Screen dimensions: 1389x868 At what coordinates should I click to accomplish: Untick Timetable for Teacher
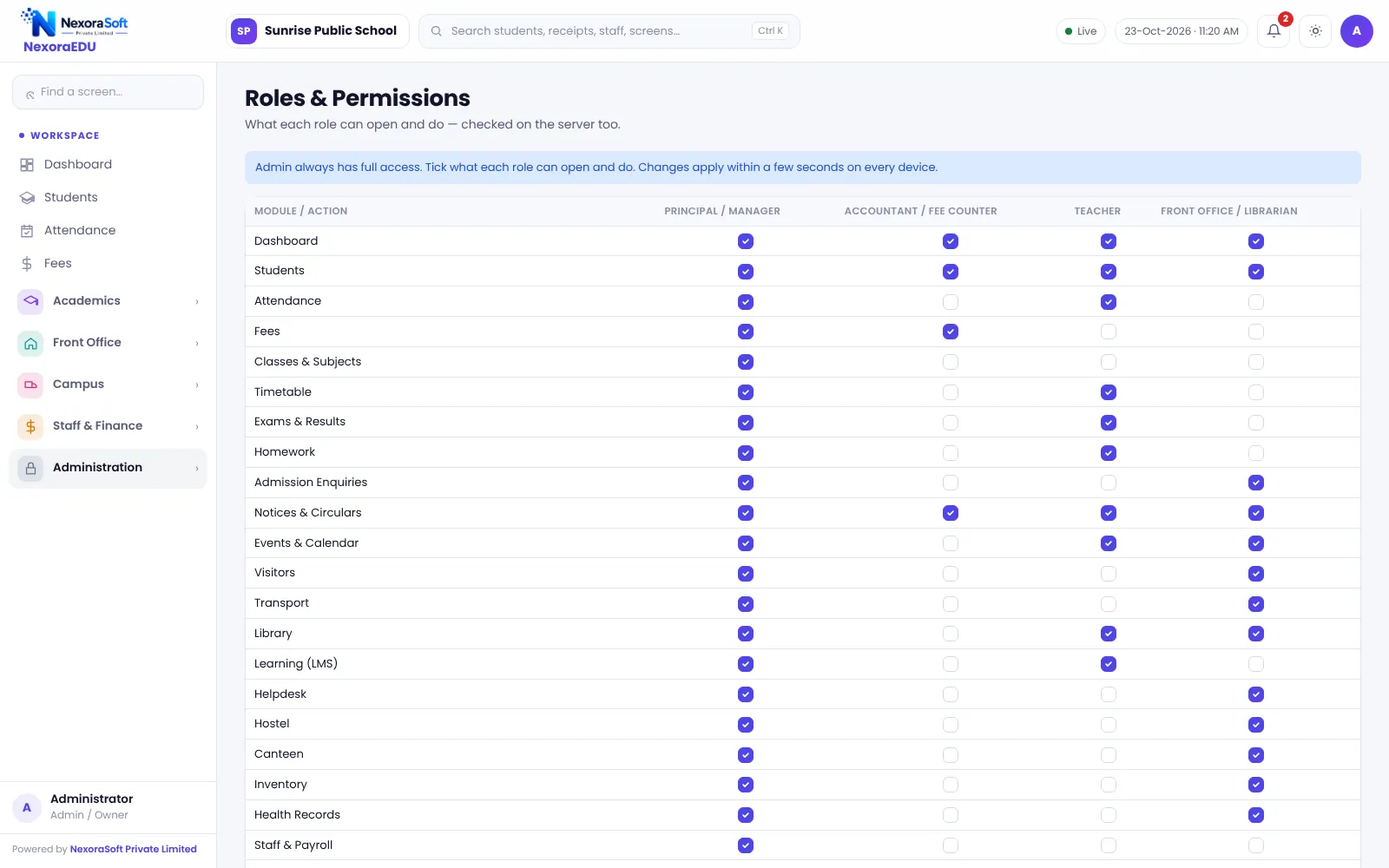pyautogui.click(x=1109, y=392)
